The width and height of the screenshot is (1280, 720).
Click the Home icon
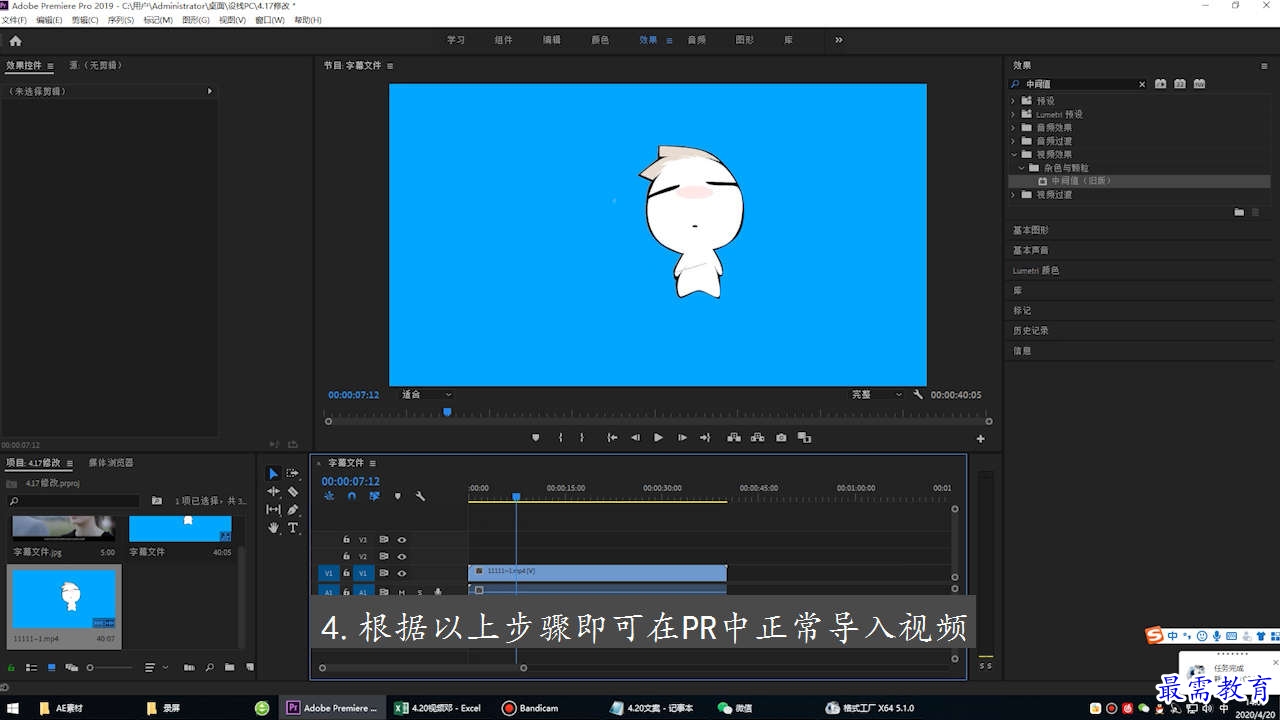pyautogui.click(x=15, y=40)
